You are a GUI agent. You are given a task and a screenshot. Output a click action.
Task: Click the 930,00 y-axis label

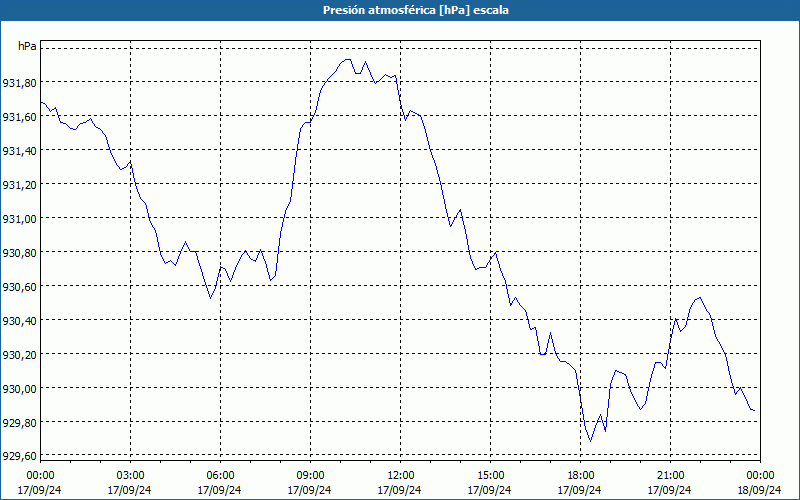point(19,389)
